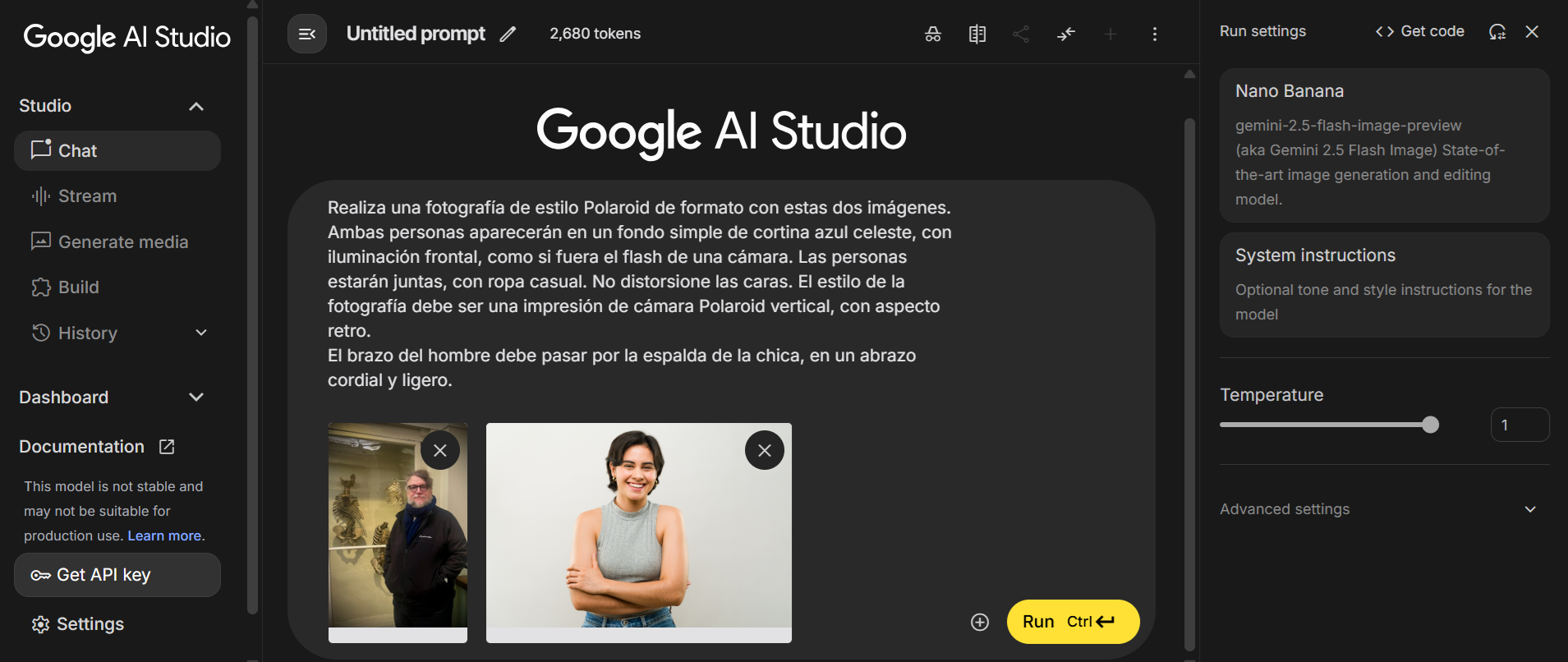Open the incognito temporary chat icon
This screenshot has width=1568, height=662.
pyautogui.click(x=933, y=34)
